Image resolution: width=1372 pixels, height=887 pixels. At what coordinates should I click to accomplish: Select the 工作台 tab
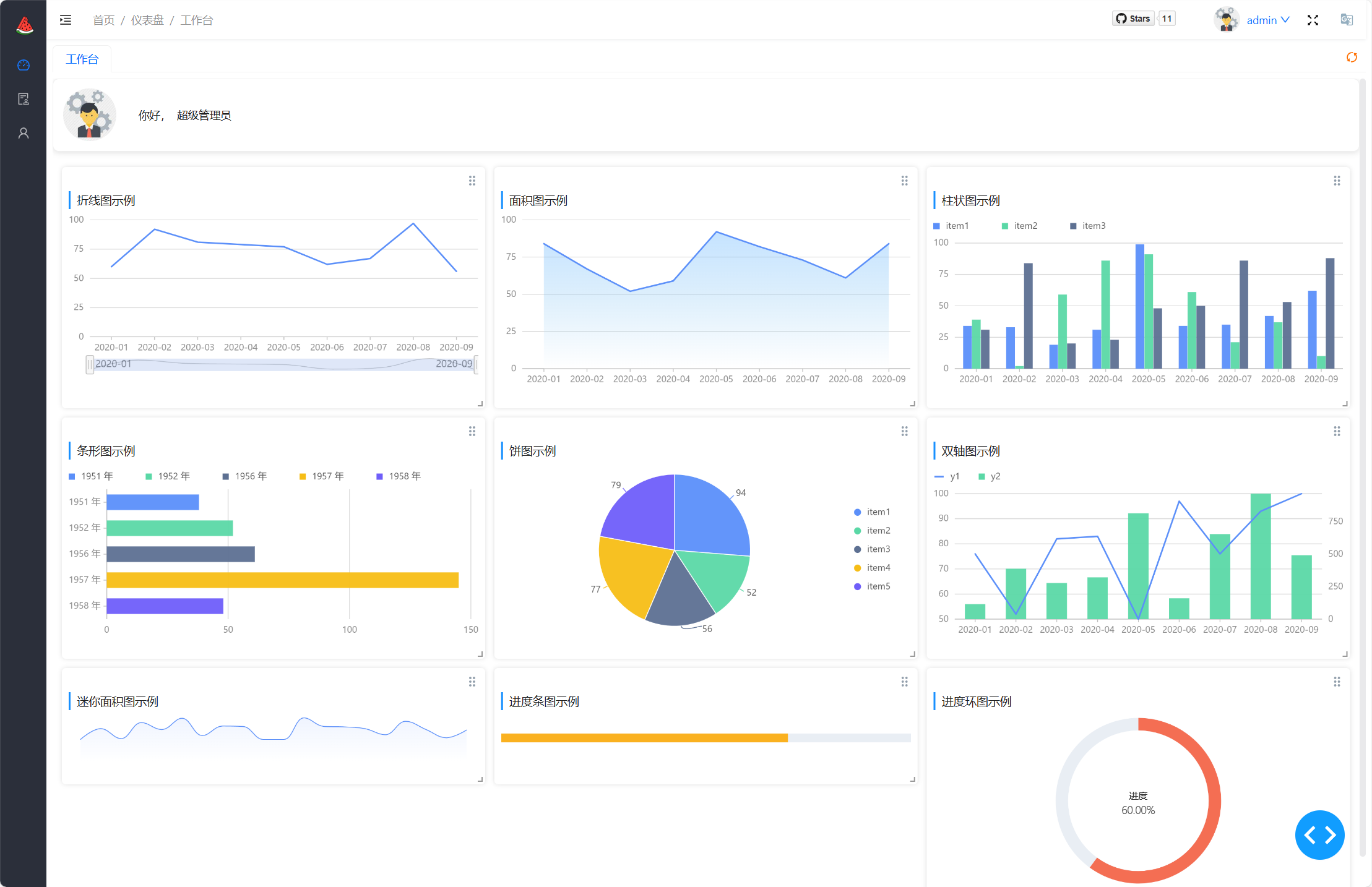(82, 59)
